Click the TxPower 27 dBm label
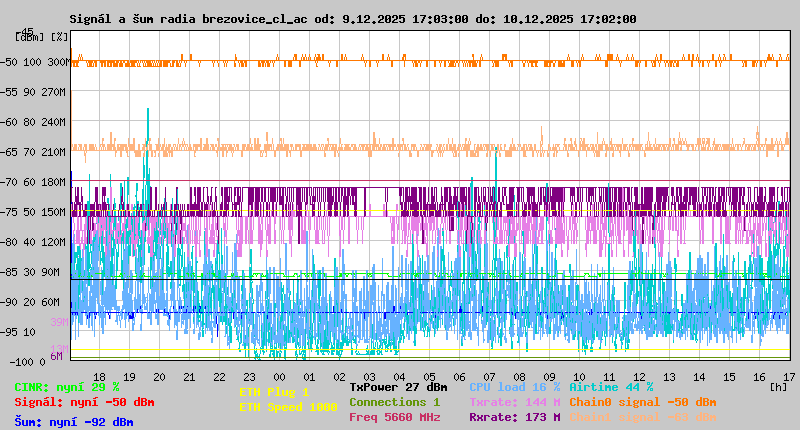800x430 pixels. (398, 387)
